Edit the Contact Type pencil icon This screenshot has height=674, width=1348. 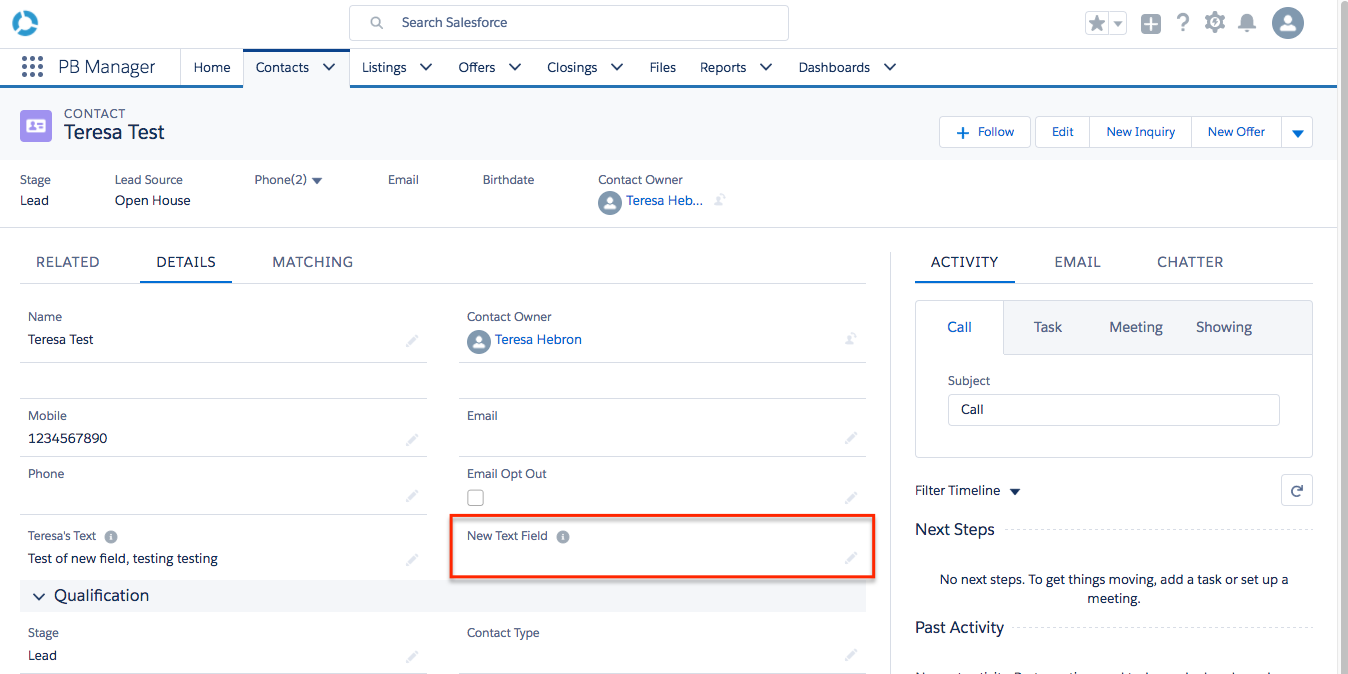(x=851, y=655)
